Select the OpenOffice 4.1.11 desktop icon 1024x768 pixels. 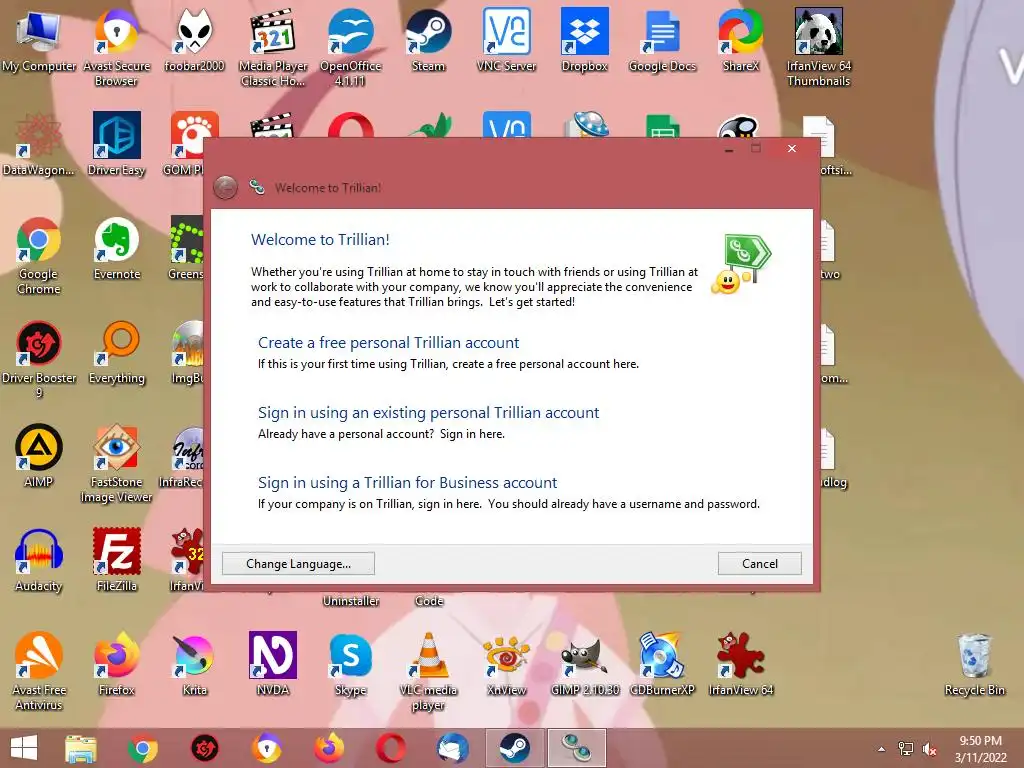[350, 48]
